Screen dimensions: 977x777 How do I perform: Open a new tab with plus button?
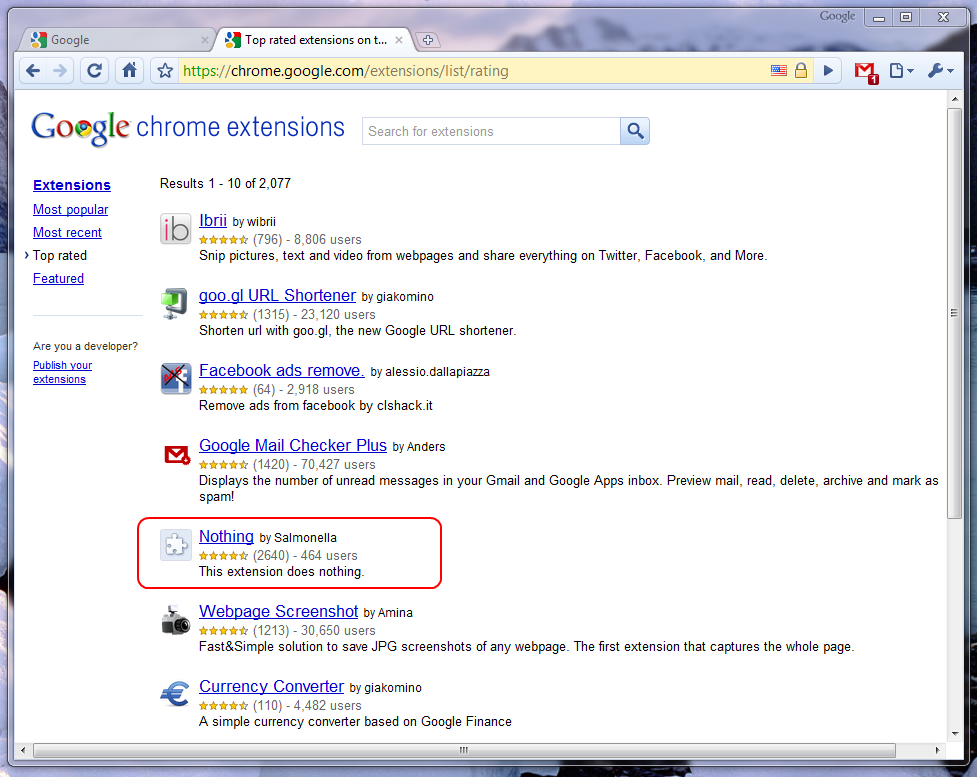pos(428,40)
